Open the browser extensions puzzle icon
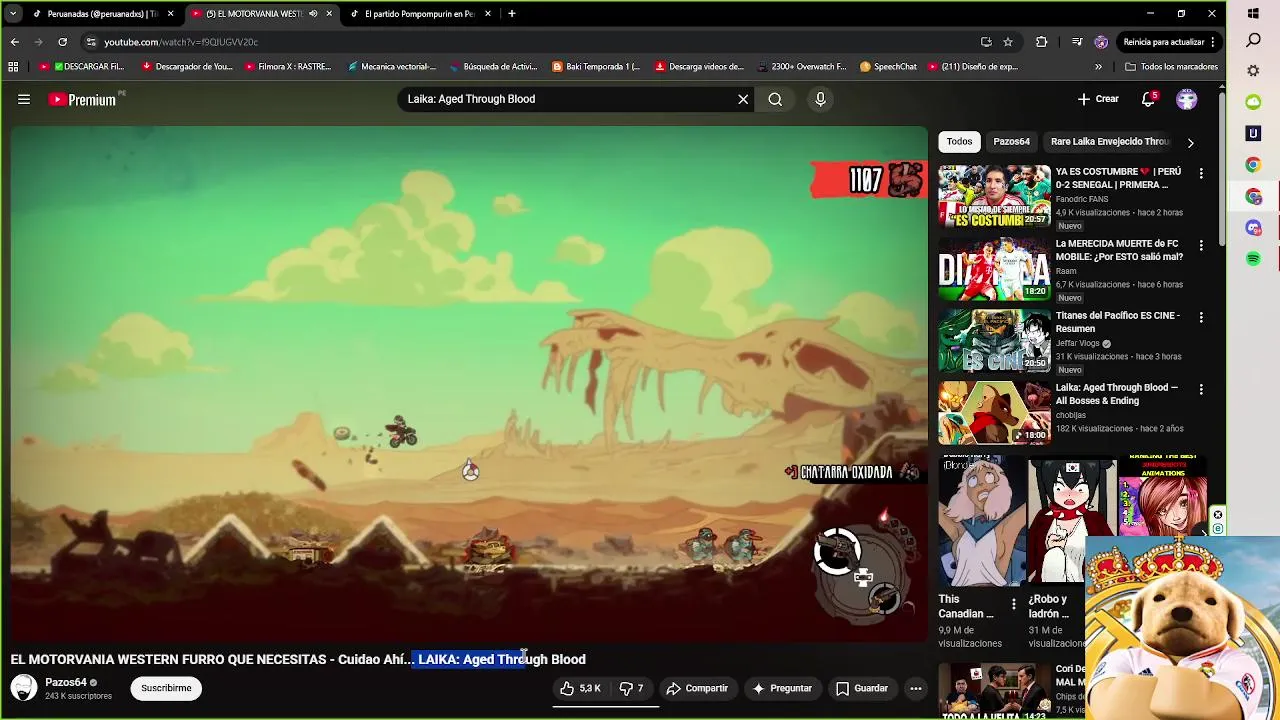Image resolution: width=1280 pixels, height=720 pixels. coord(1041,42)
